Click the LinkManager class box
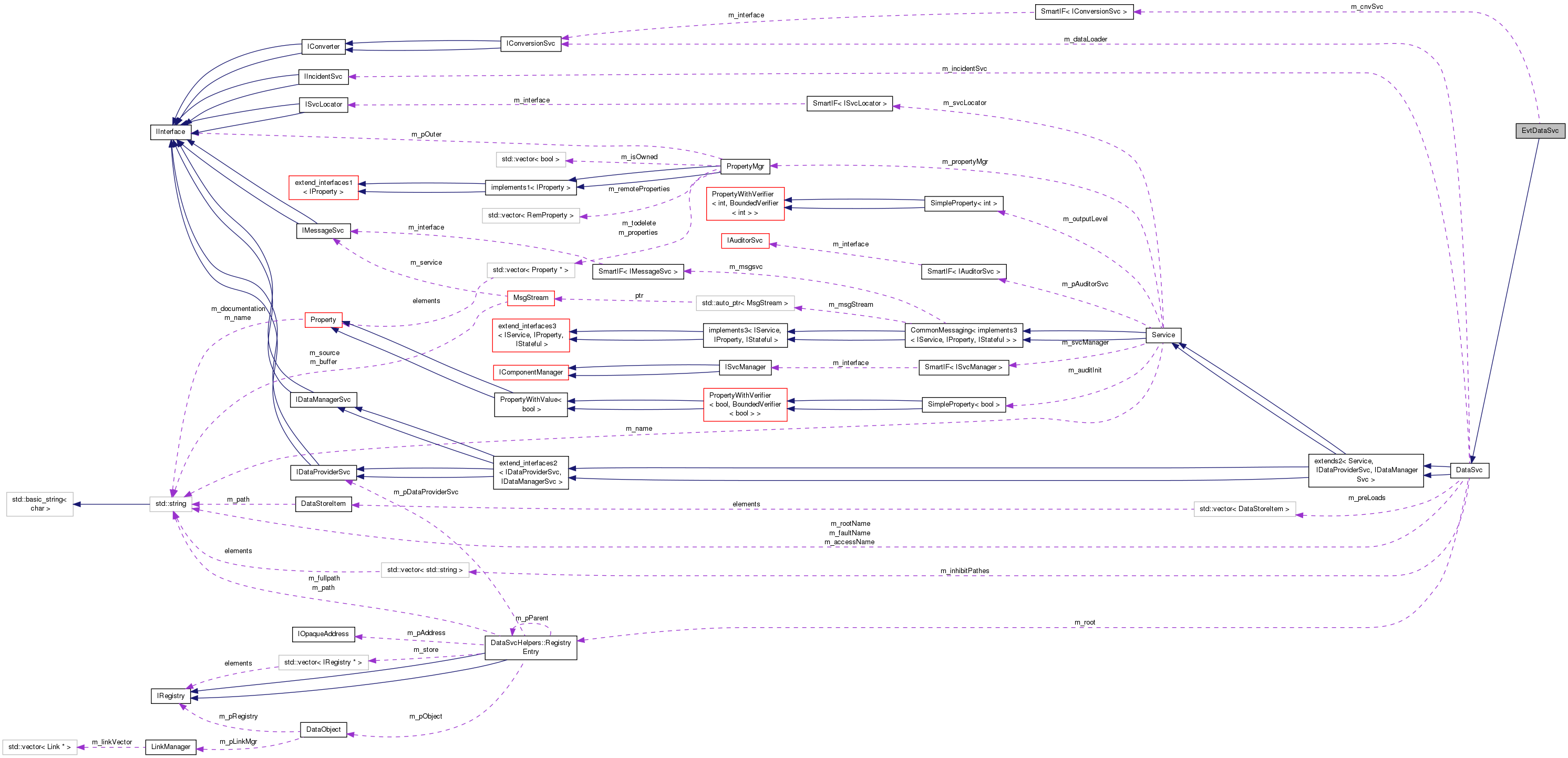 [170, 746]
